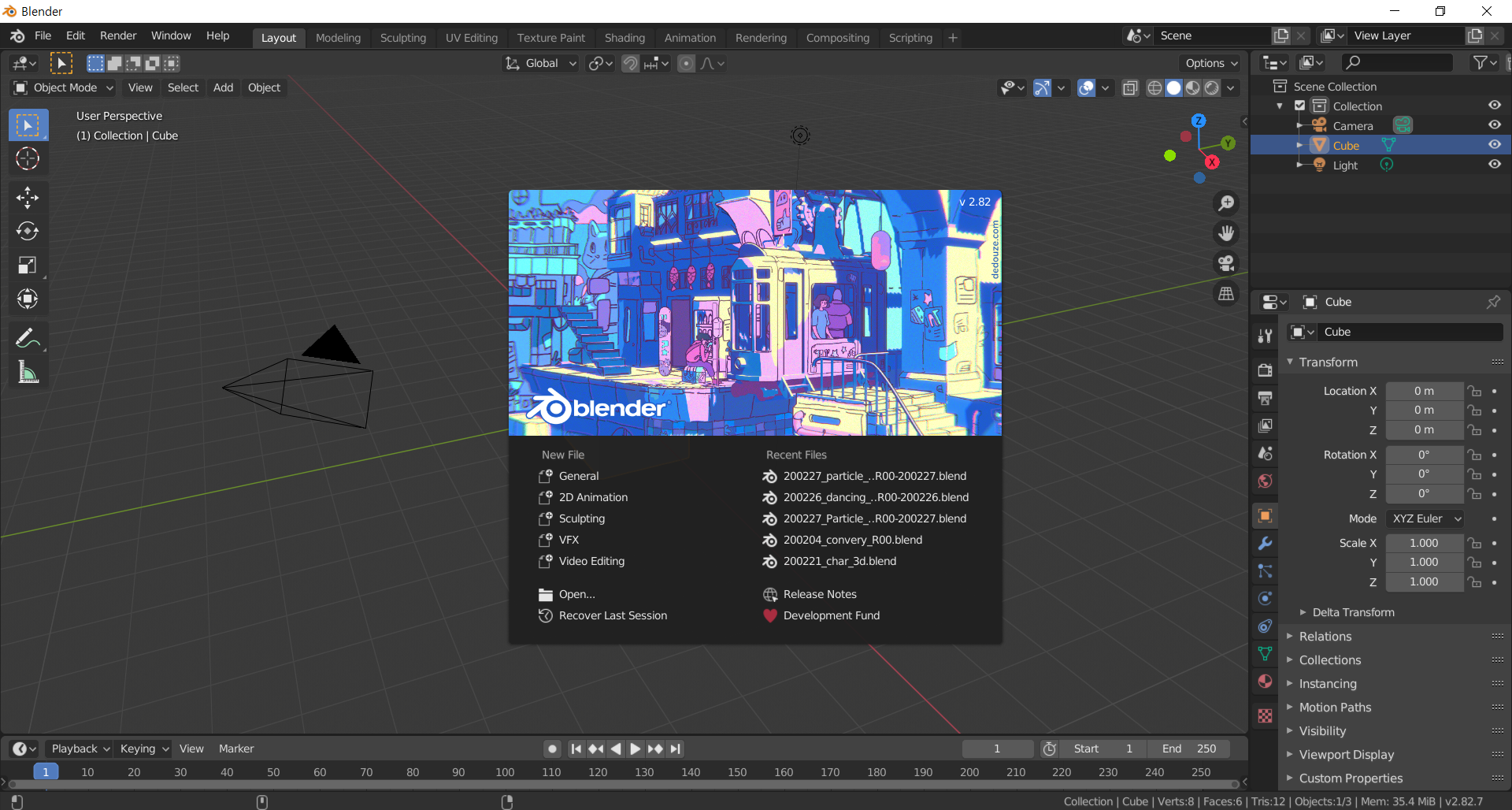This screenshot has width=1512, height=810.
Task: Switch to rendered viewport shading
Action: tap(1212, 87)
